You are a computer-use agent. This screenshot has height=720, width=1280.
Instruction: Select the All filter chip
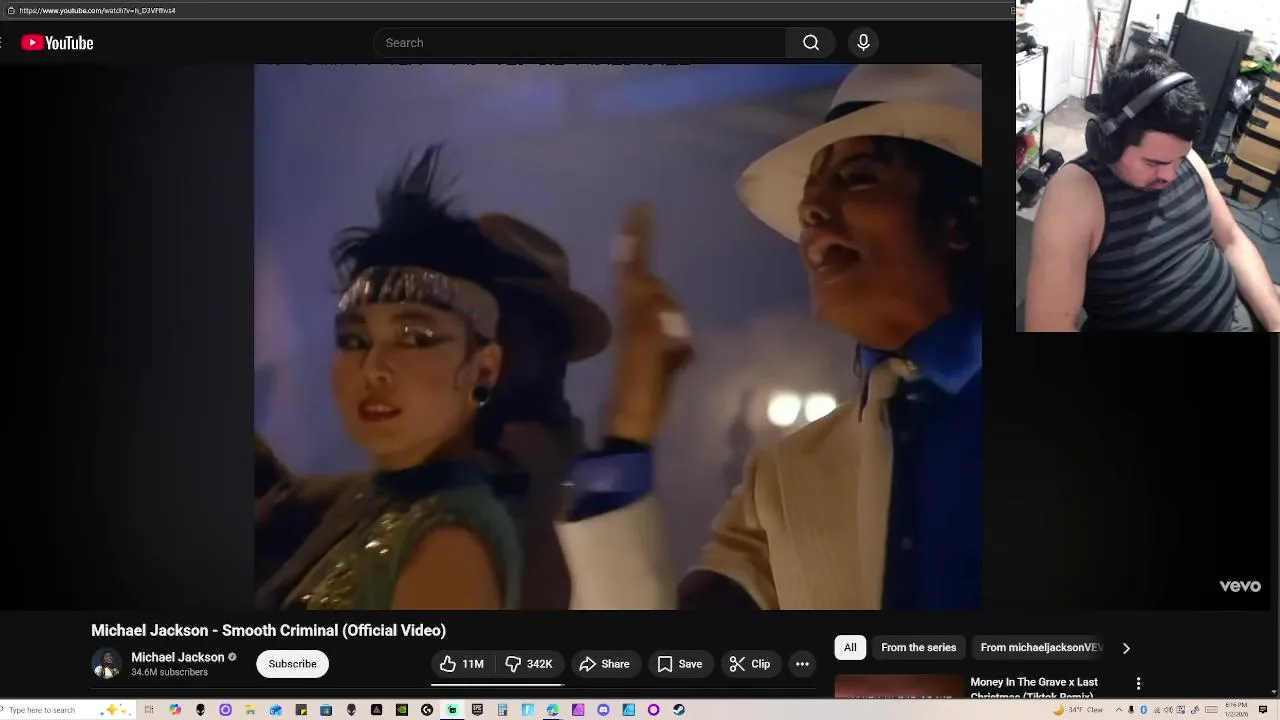pyautogui.click(x=850, y=648)
